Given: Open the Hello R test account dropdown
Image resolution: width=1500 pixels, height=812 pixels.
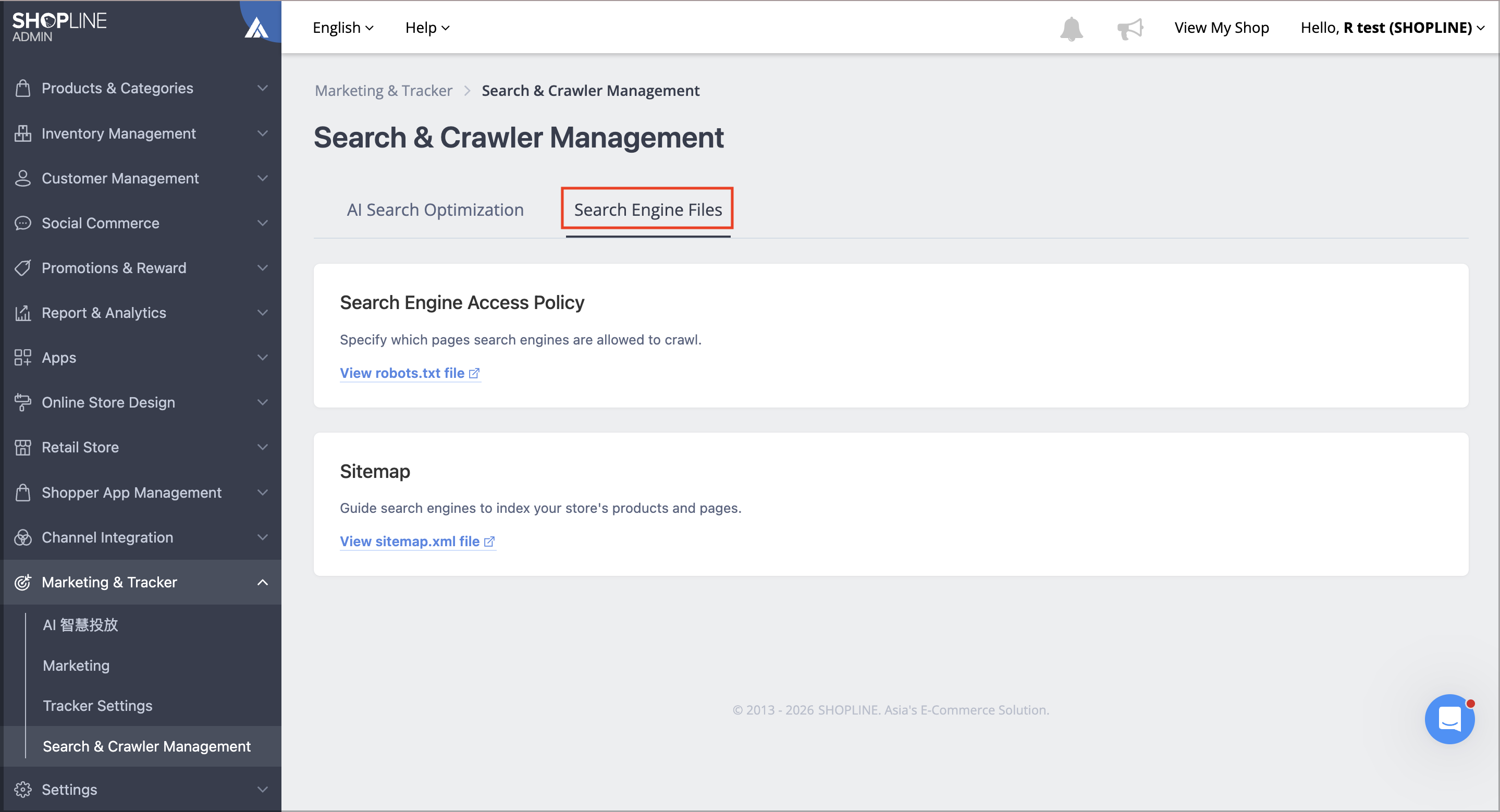Looking at the screenshot, I should pos(1392,27).
